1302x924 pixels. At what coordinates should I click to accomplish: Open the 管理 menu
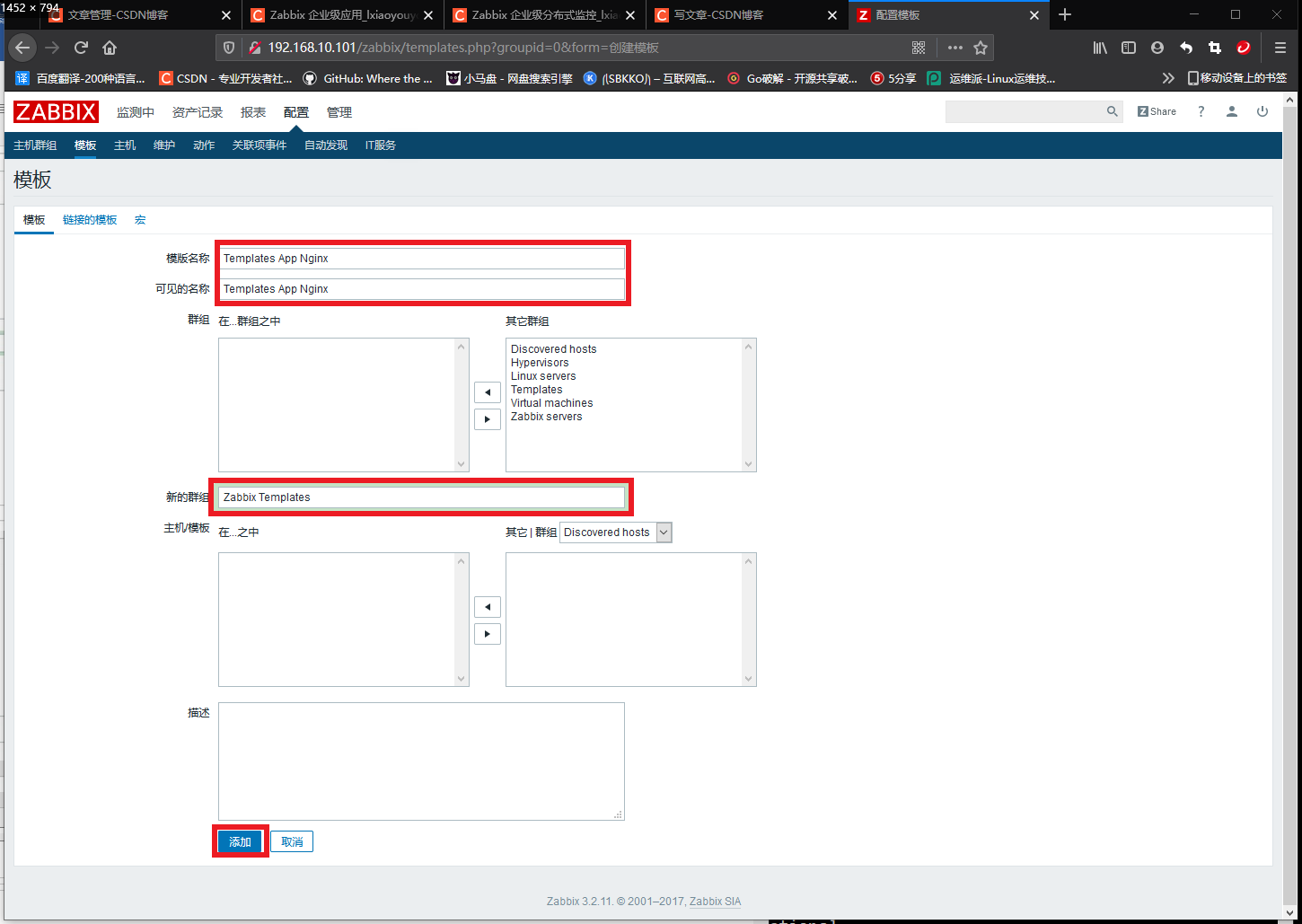[x=339, y=112]
